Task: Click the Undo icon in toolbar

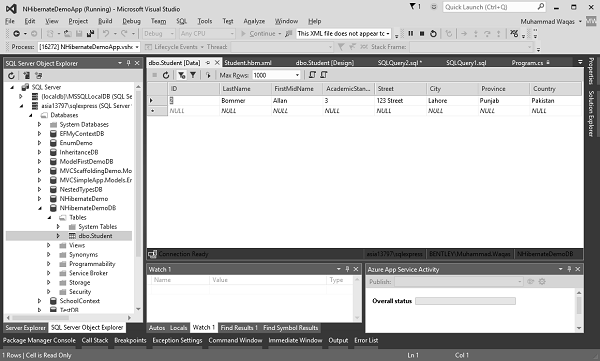Action: (106, 34)
